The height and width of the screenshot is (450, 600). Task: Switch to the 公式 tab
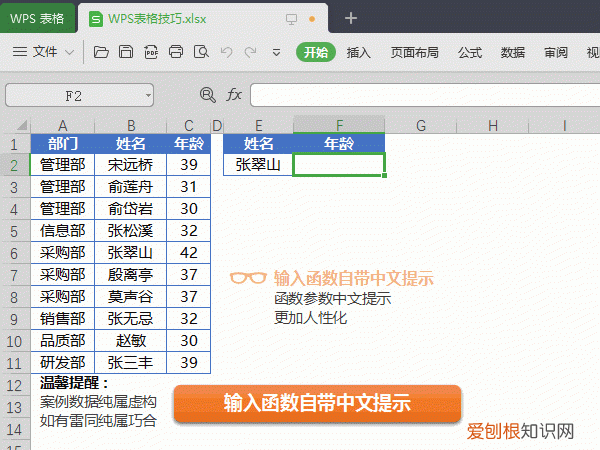tap(470, 52)
